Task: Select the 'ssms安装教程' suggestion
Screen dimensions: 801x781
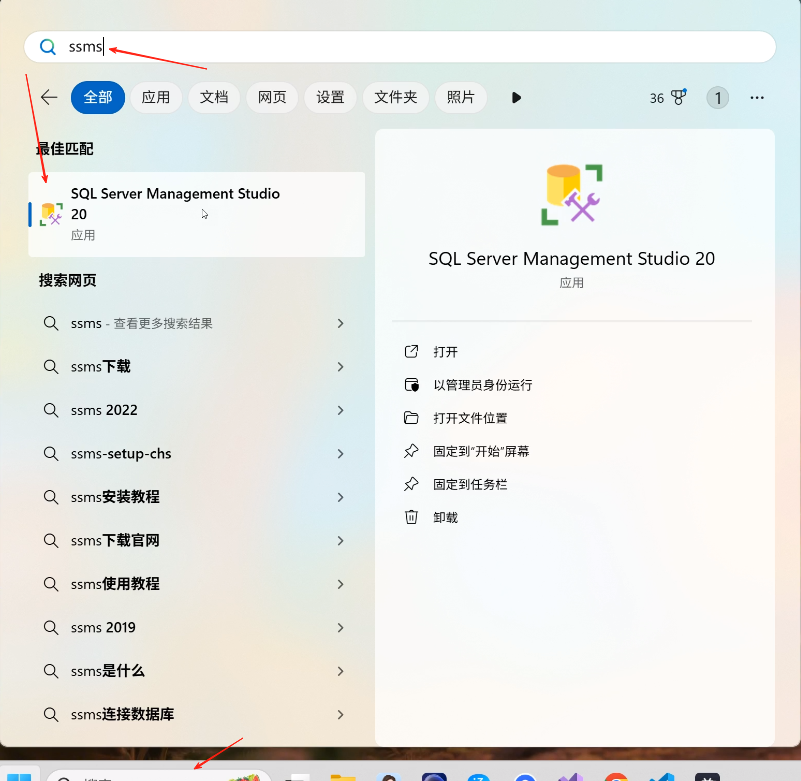Action: coord(197,497)
